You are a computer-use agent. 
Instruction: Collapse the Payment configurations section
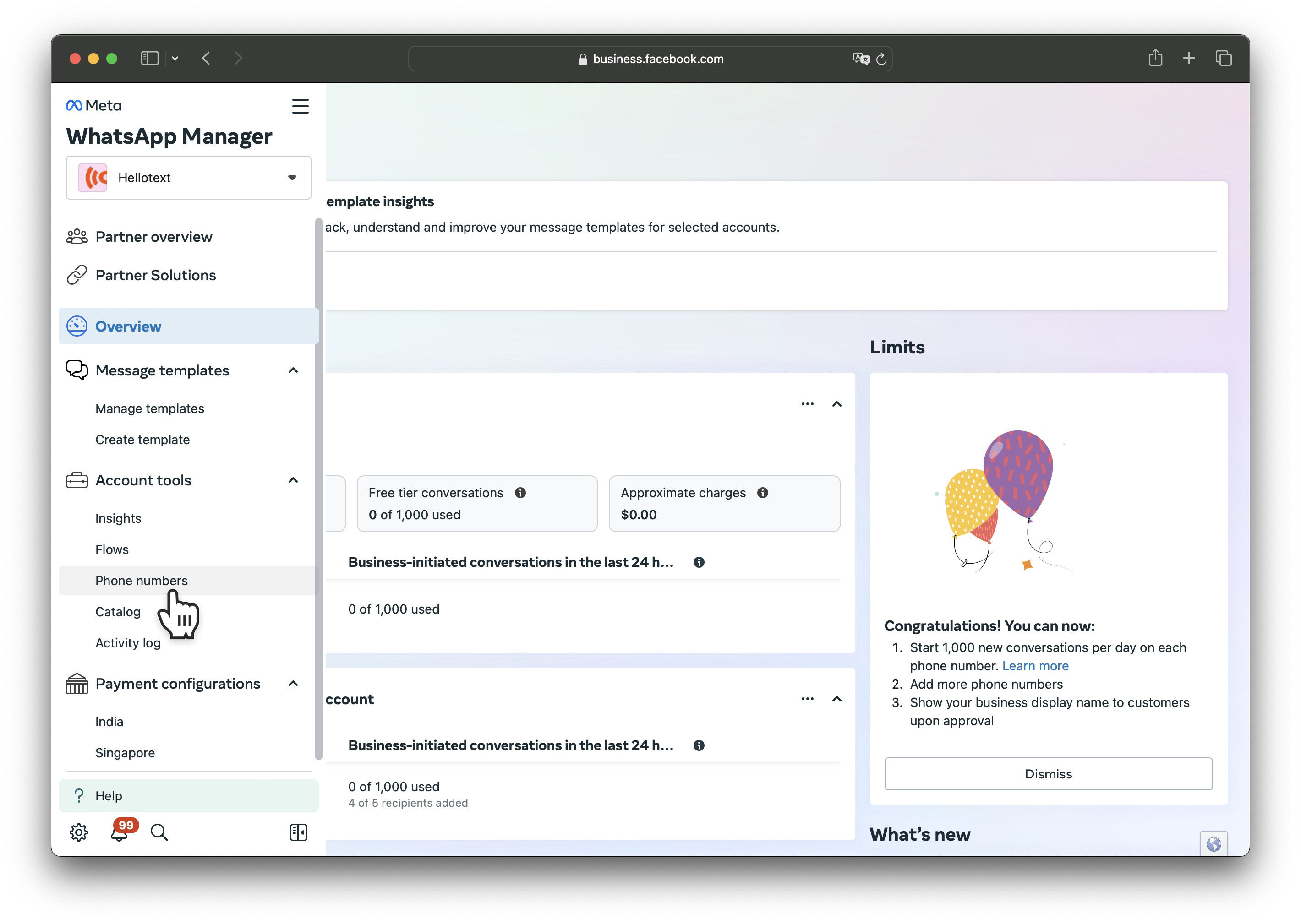tap(293, 683)
